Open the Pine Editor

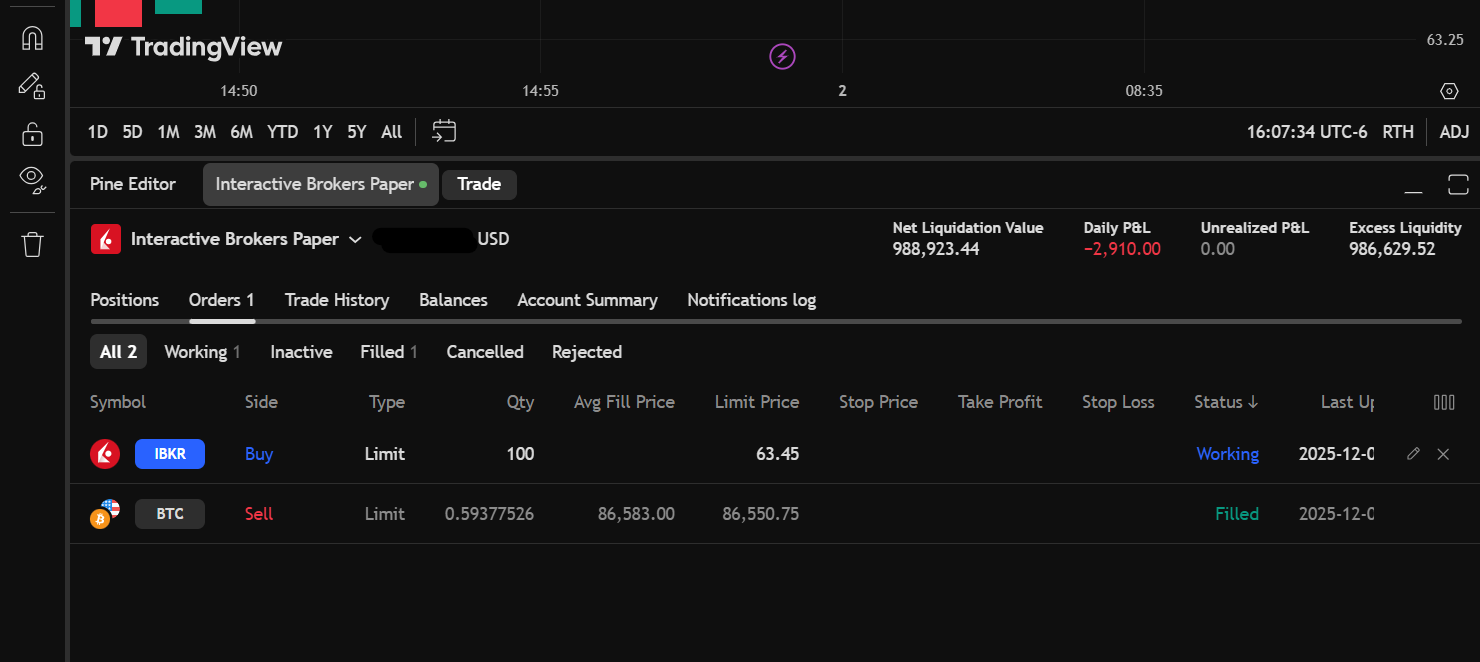click(132, 184)
